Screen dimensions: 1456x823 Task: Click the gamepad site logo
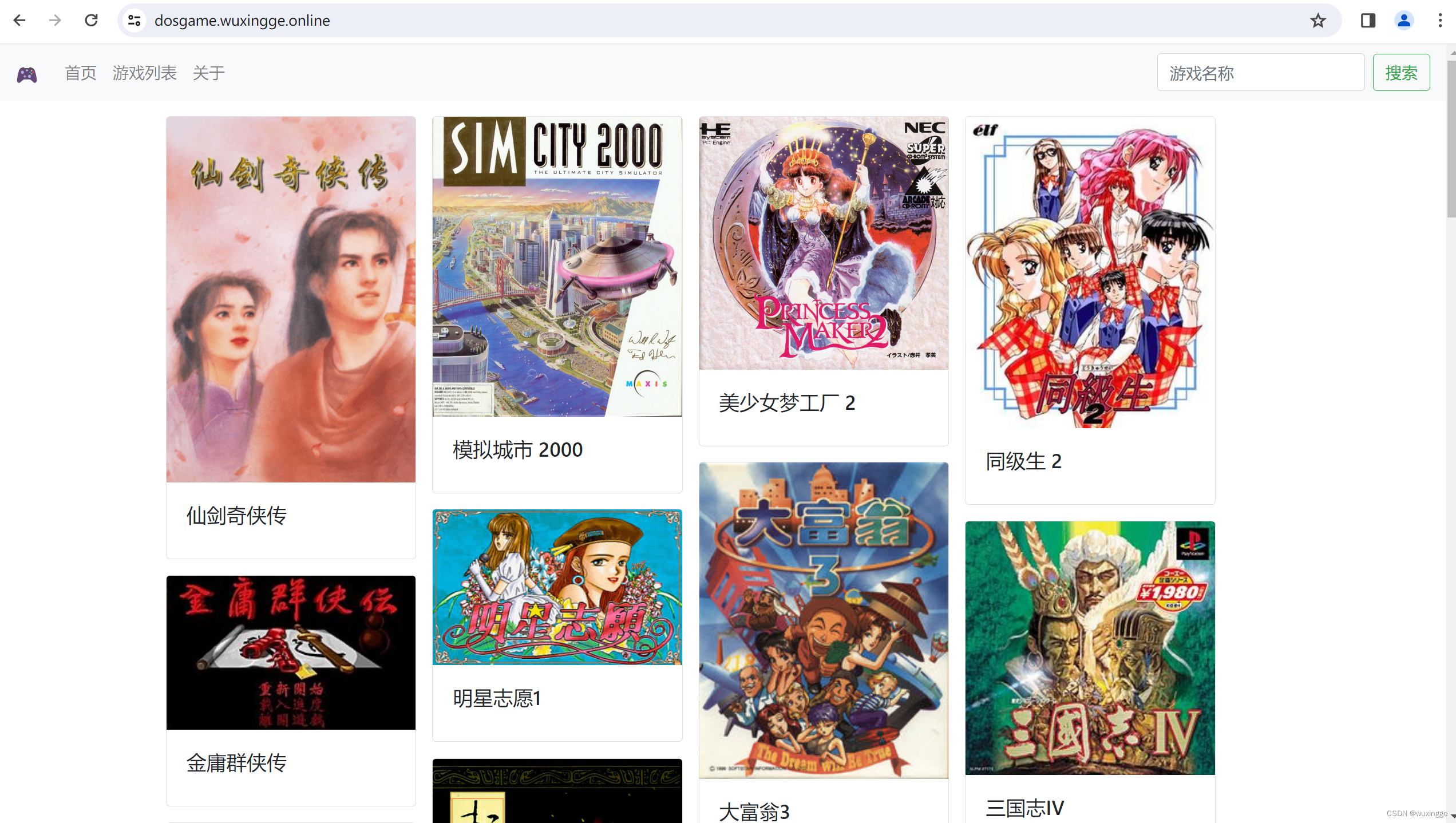[27, 74]
